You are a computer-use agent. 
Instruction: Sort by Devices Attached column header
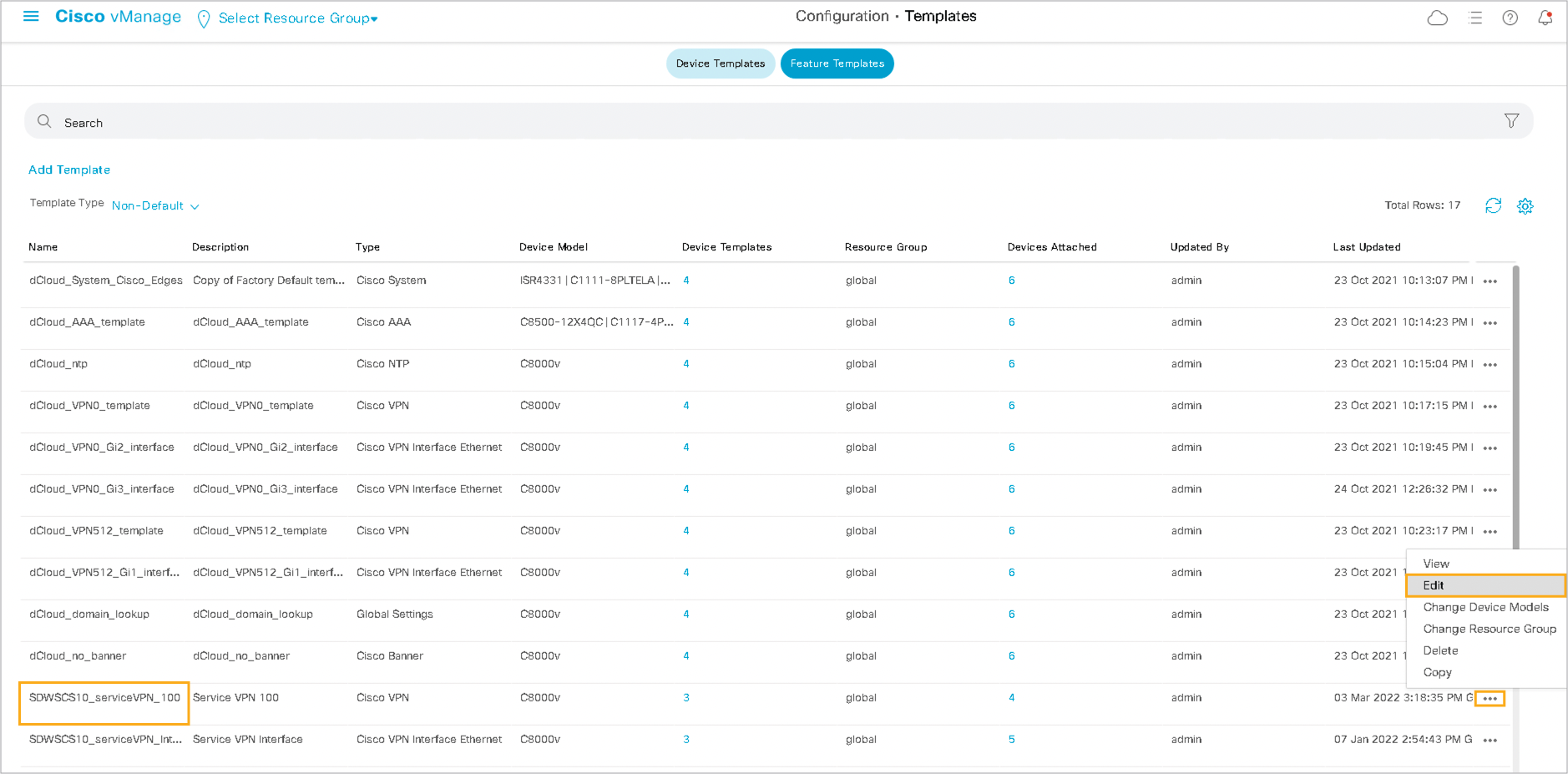point(1052,247)
